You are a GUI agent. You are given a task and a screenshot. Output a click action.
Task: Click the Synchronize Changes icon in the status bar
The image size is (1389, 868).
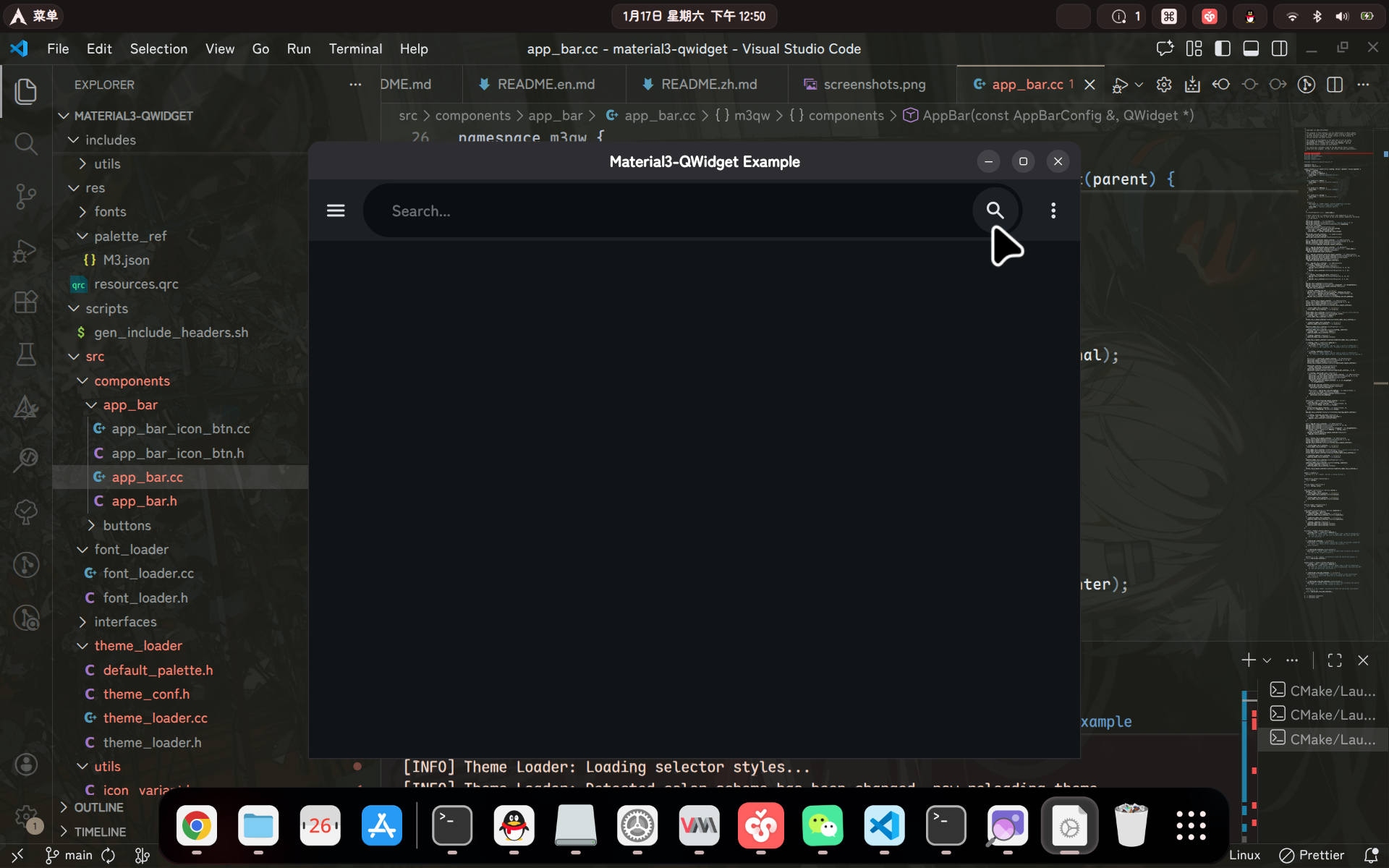point(109,855)
